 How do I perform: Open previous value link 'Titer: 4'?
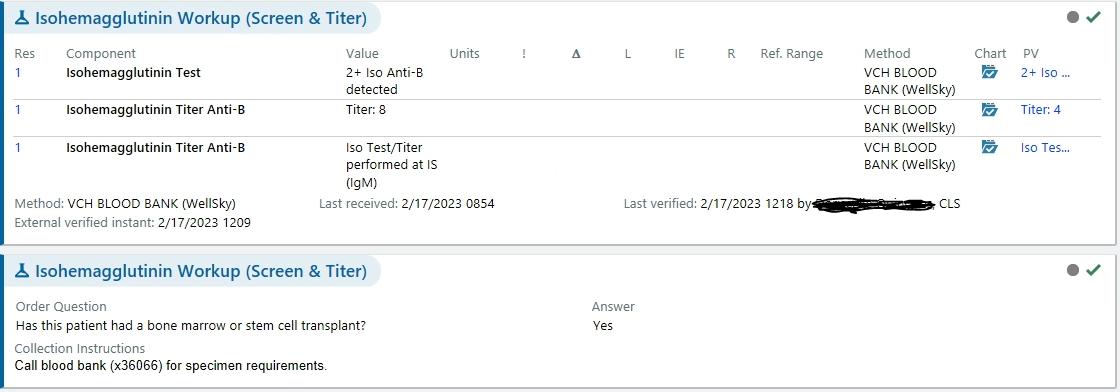click(x=1041, y=109)
